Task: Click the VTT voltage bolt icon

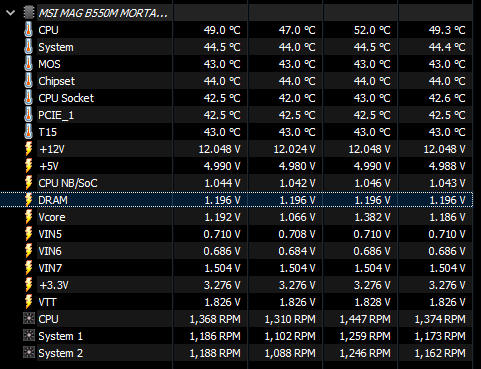Action: 29,302
